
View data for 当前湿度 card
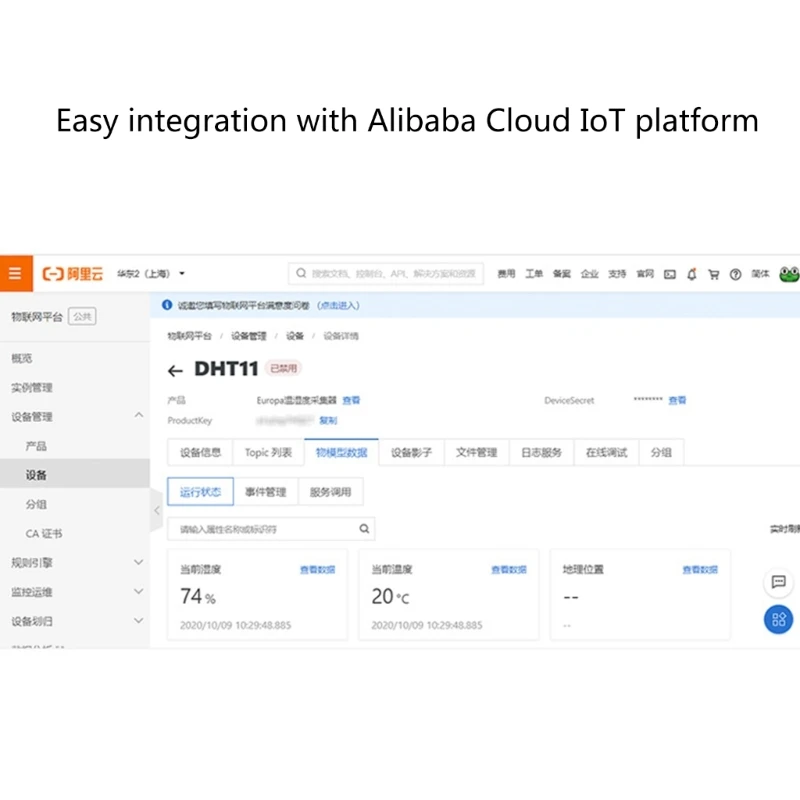pos(317,569)
